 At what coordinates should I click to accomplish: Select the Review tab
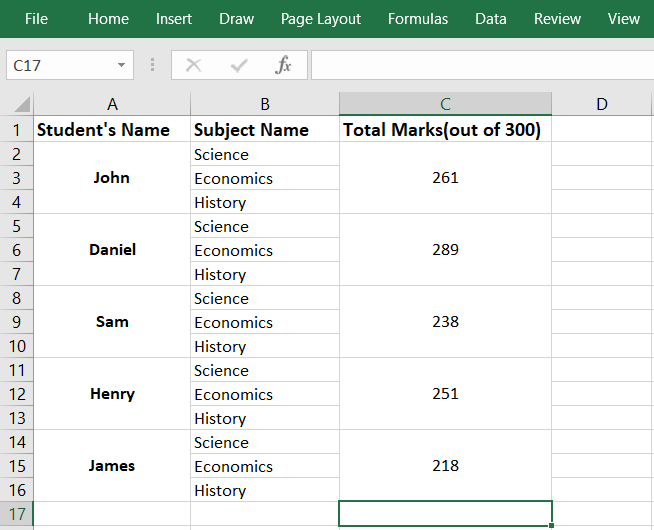557,19
